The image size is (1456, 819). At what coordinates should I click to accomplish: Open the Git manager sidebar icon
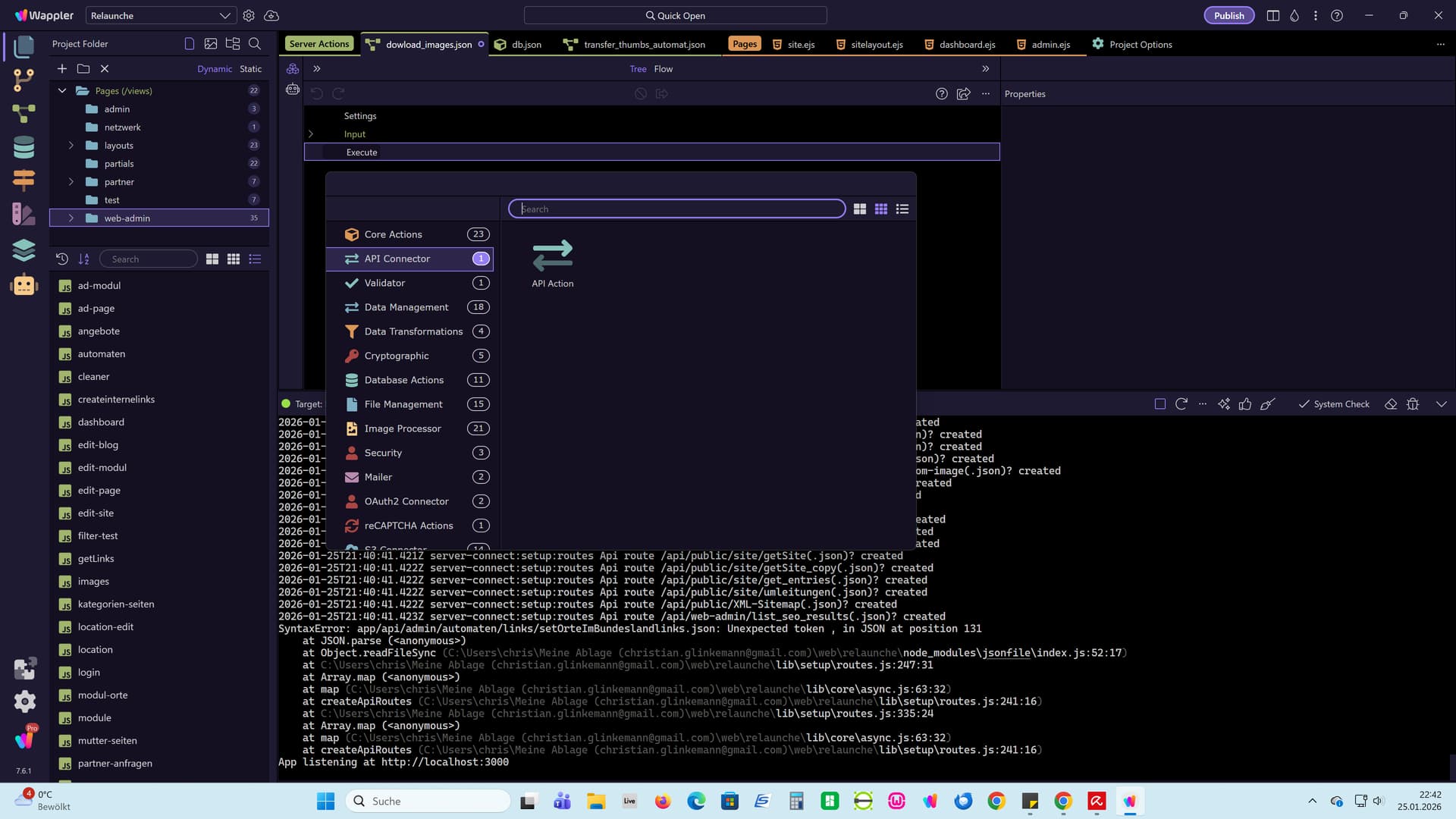tap(24, 79)
